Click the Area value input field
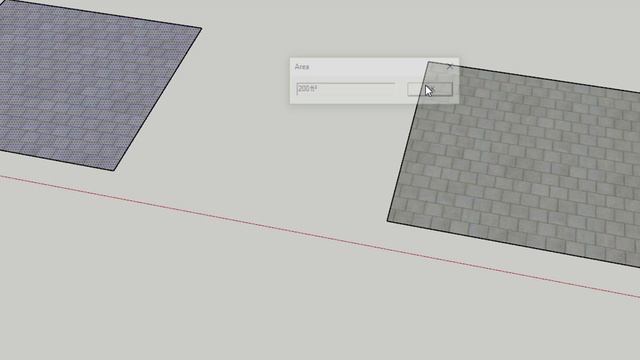The height and width of the screenshot is (360, 640). click(x=346, y=89)
